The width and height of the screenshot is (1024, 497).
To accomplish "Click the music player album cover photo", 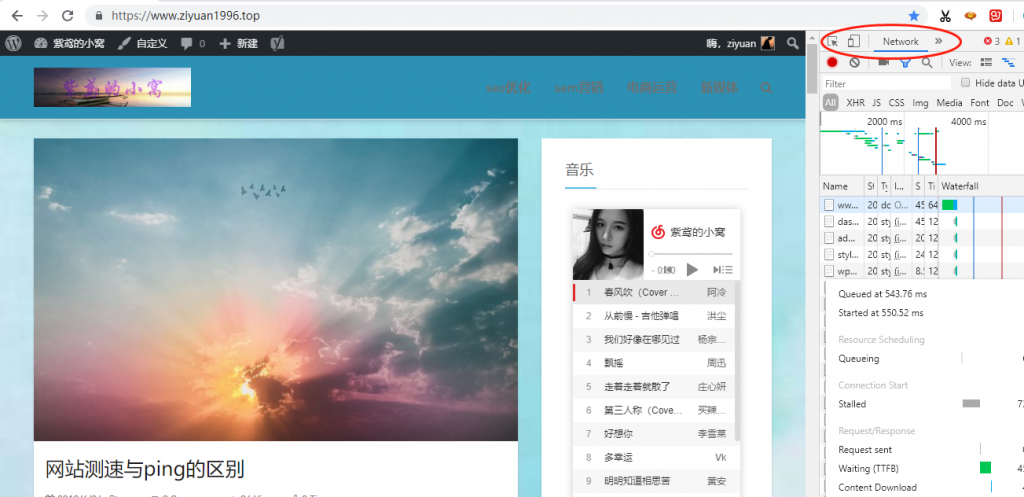I will click(x=608, y=244).
